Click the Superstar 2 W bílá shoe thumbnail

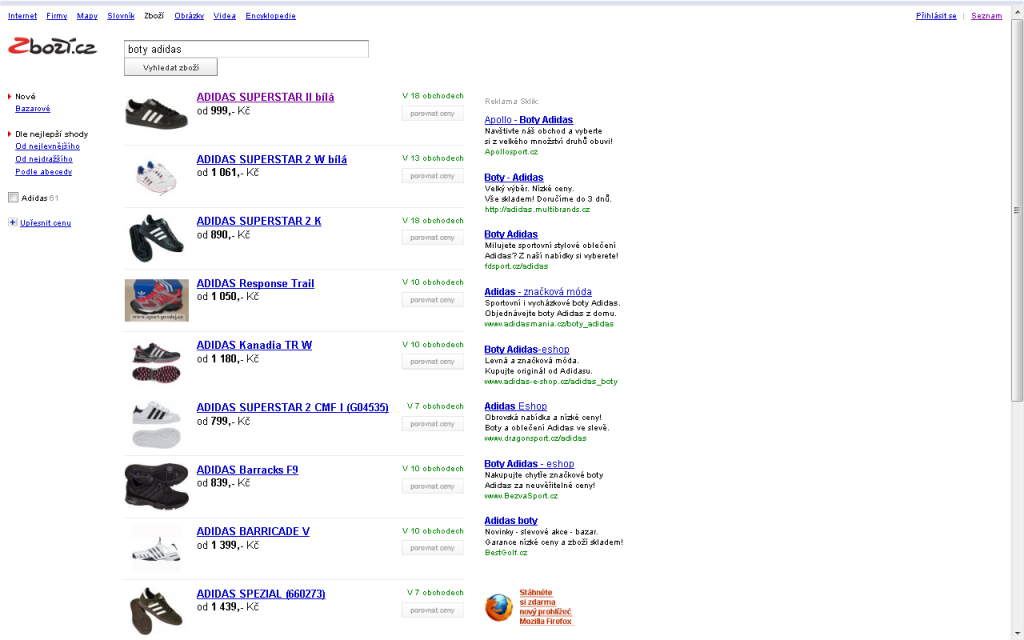pos(156,176)
